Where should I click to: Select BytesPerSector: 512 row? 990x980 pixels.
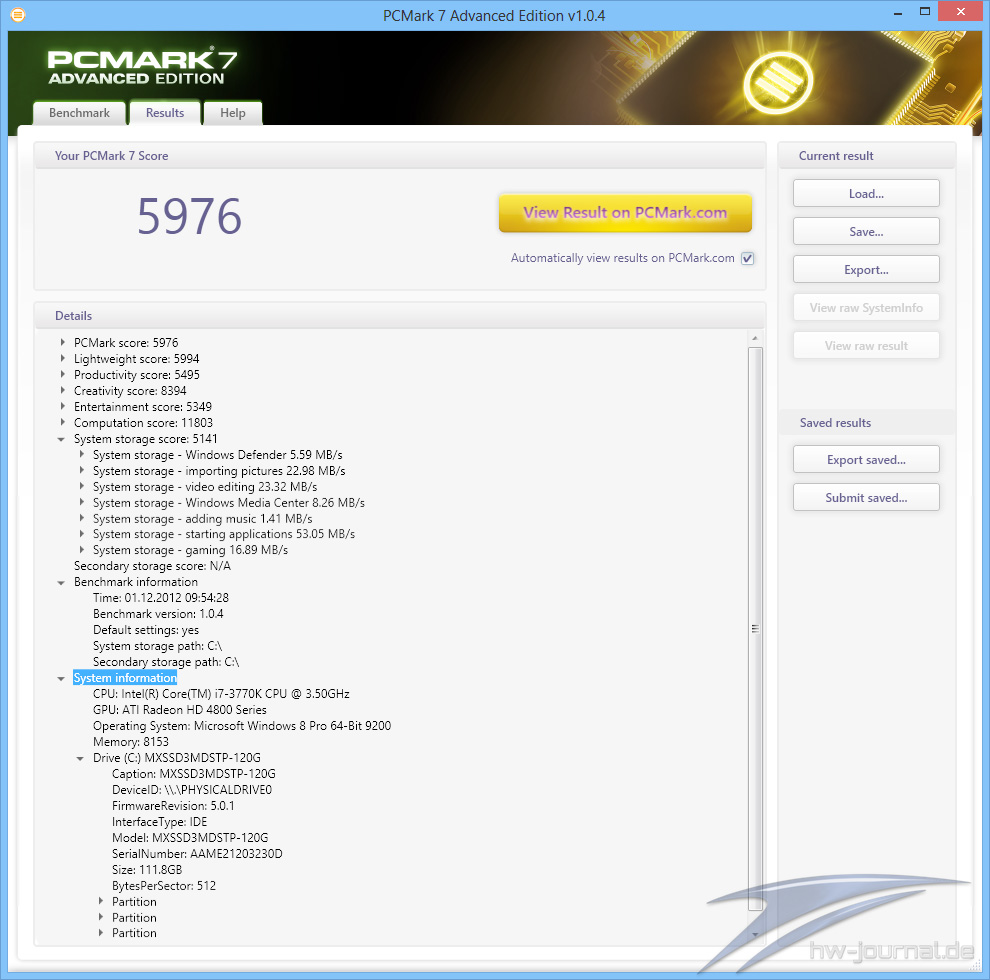coord(164,886)
